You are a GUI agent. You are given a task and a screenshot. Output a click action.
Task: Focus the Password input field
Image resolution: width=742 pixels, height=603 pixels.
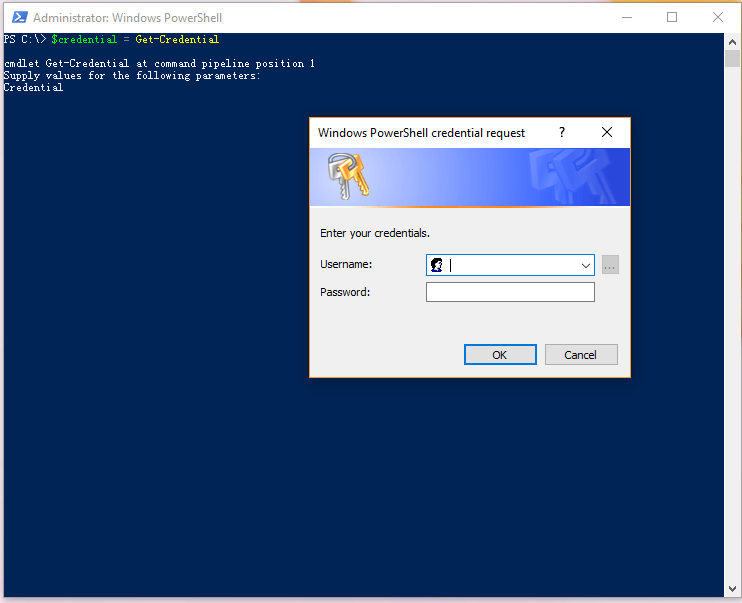point(510,292)
